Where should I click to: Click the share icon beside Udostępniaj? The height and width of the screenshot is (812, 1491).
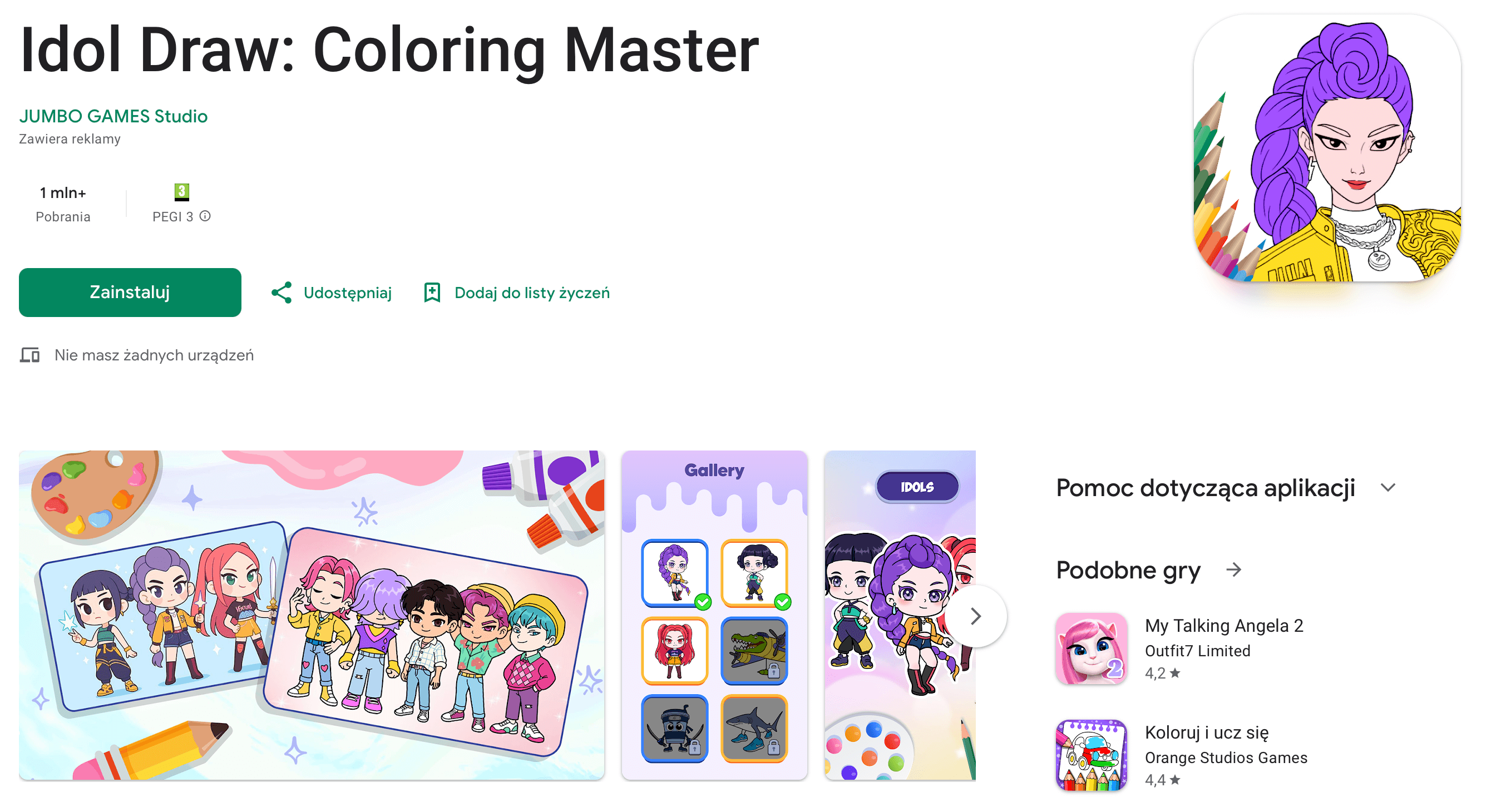point(282,293)
